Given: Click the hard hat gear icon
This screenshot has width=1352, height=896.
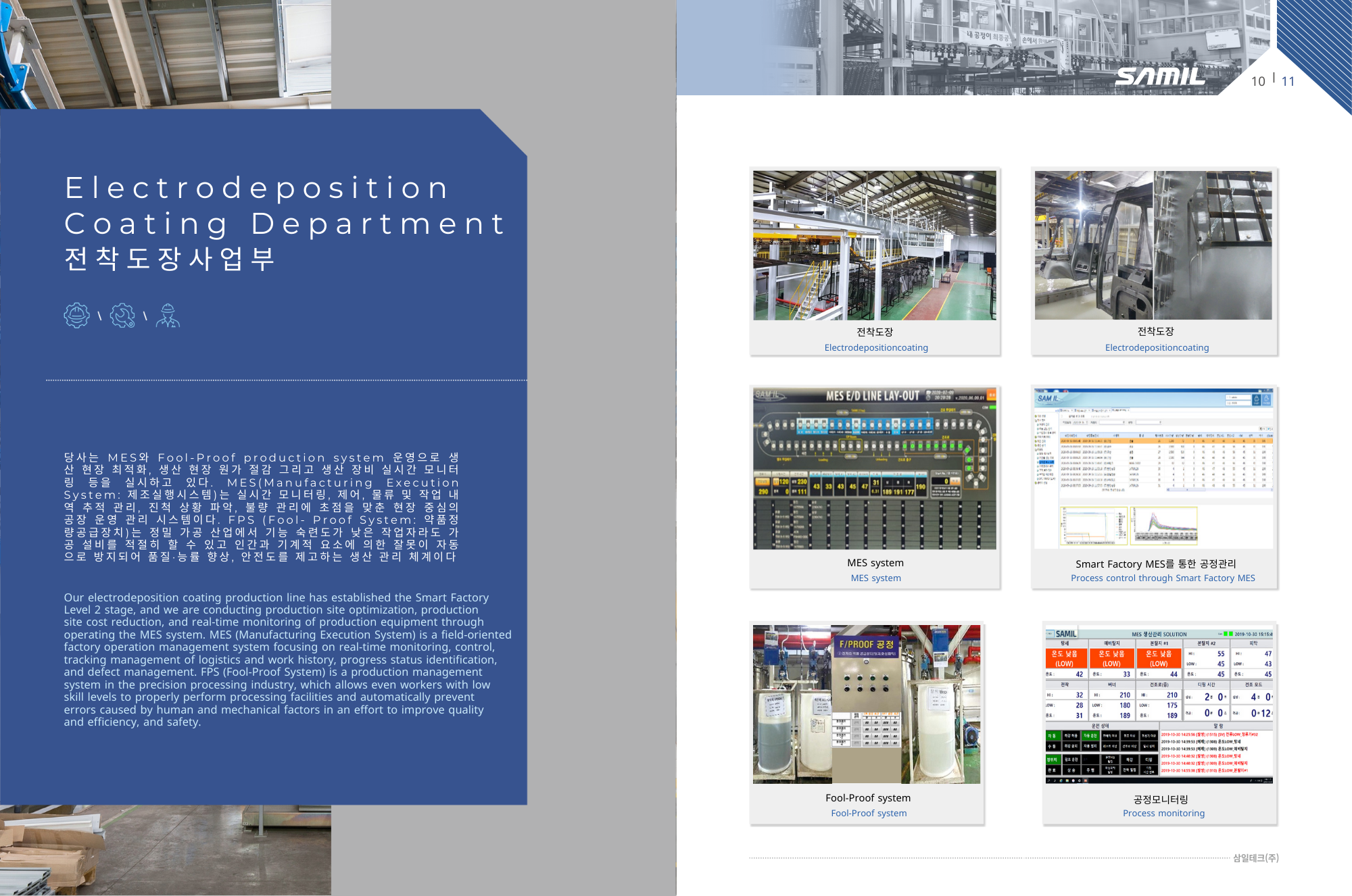Looking at the screenshot, I should [x=77, y=316].
